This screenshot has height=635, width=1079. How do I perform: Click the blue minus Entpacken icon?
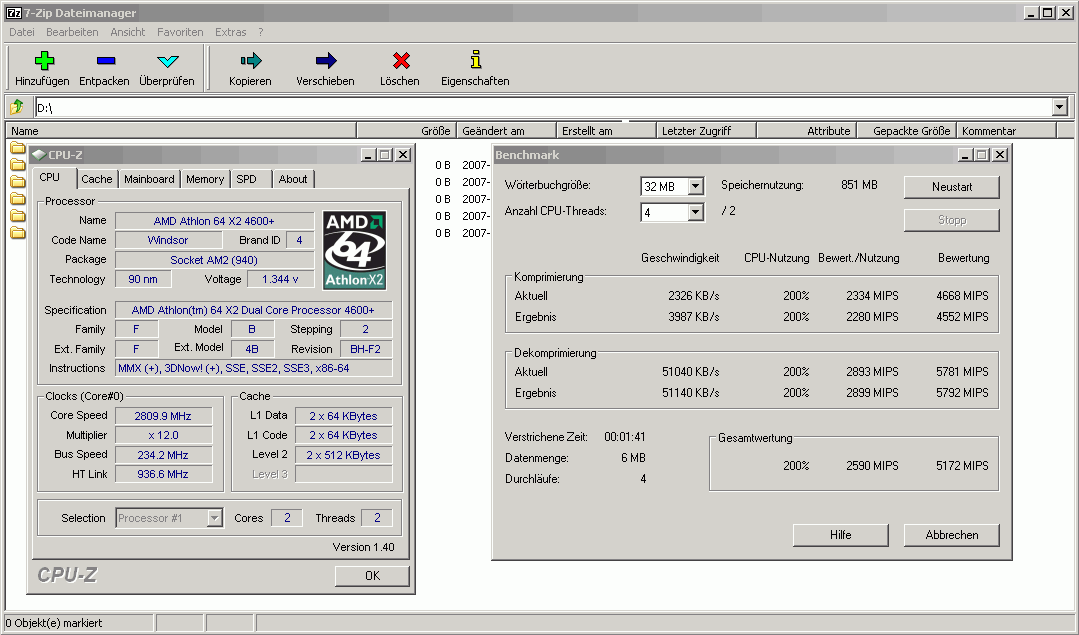pyautogui.click(x=104, y=61)
